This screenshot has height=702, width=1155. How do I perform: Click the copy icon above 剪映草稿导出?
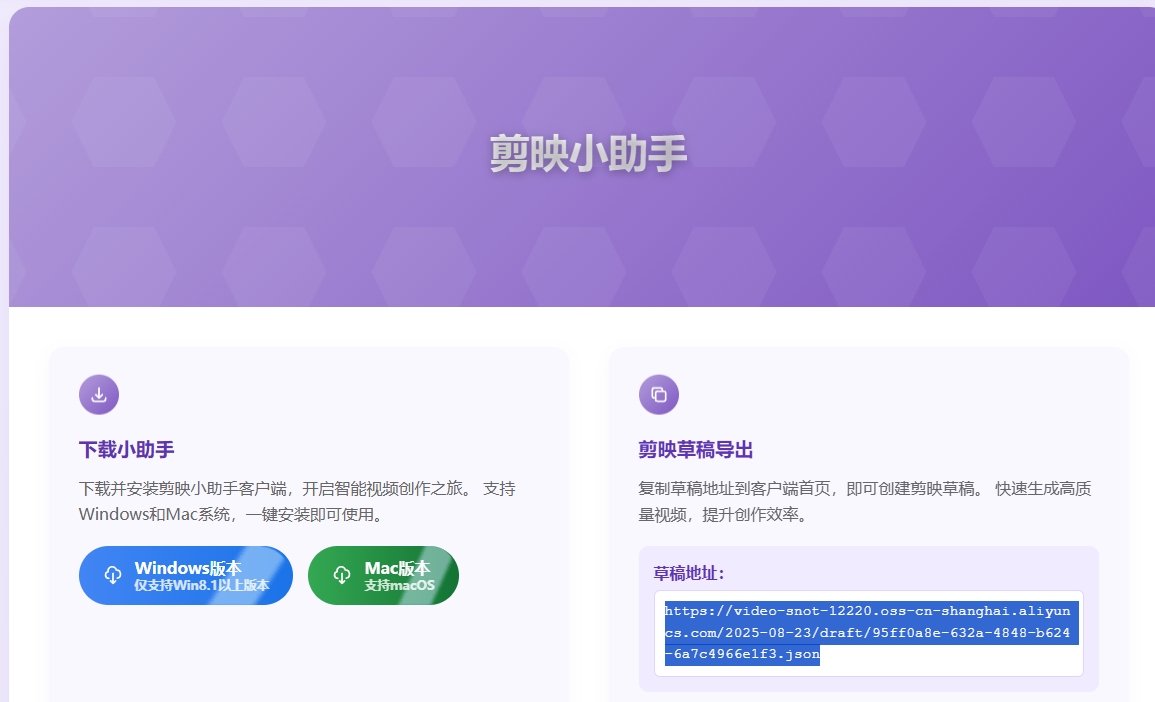659,395
